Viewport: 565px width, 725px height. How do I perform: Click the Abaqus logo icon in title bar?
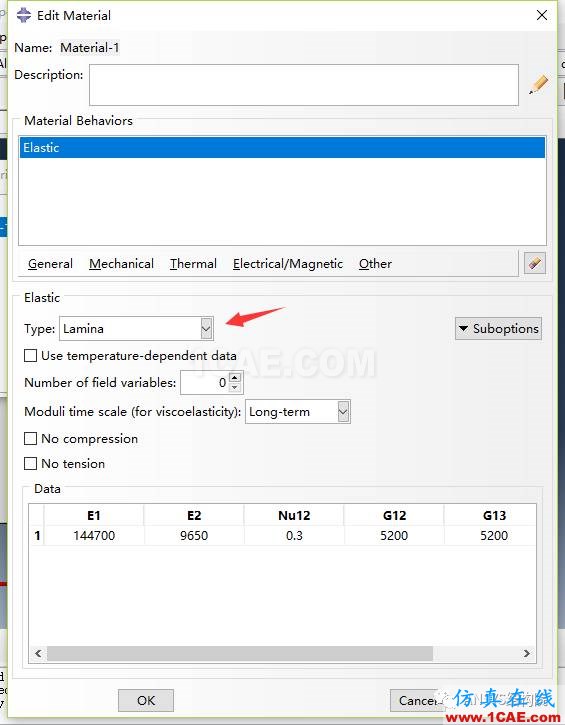click(x=24, y=15)
